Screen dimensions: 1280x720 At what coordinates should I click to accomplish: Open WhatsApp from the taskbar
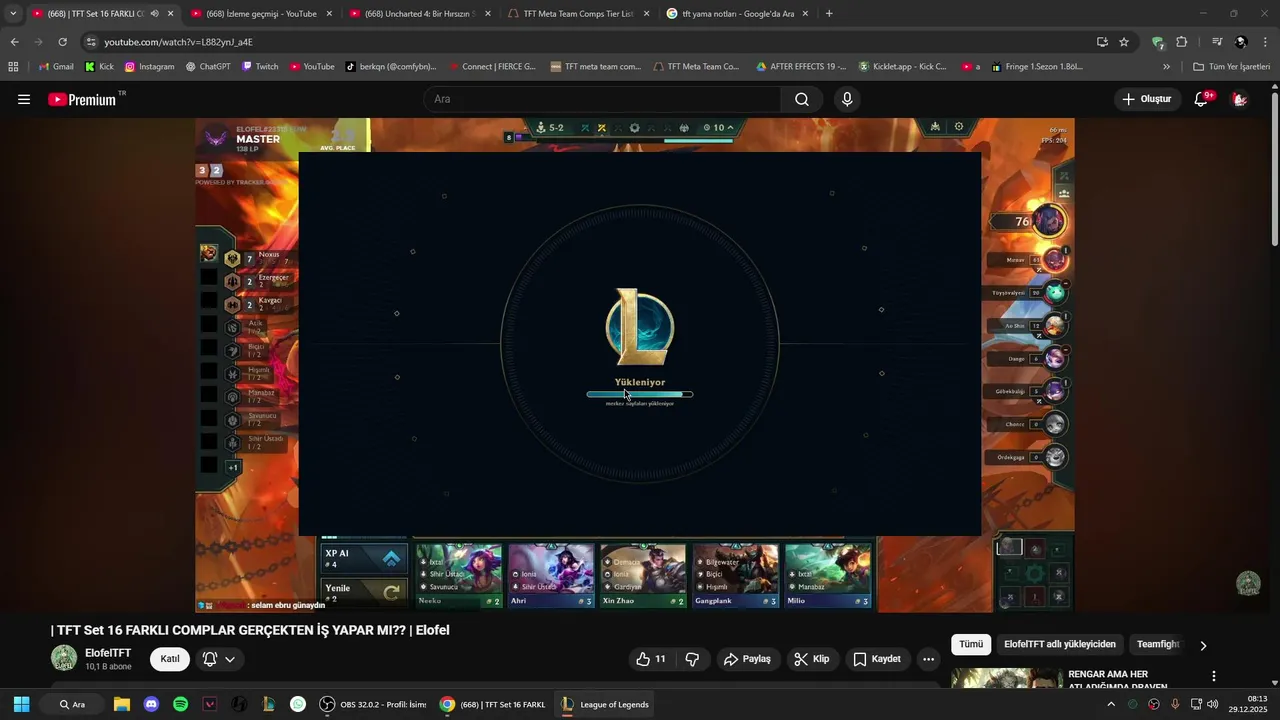coord(298,704)
